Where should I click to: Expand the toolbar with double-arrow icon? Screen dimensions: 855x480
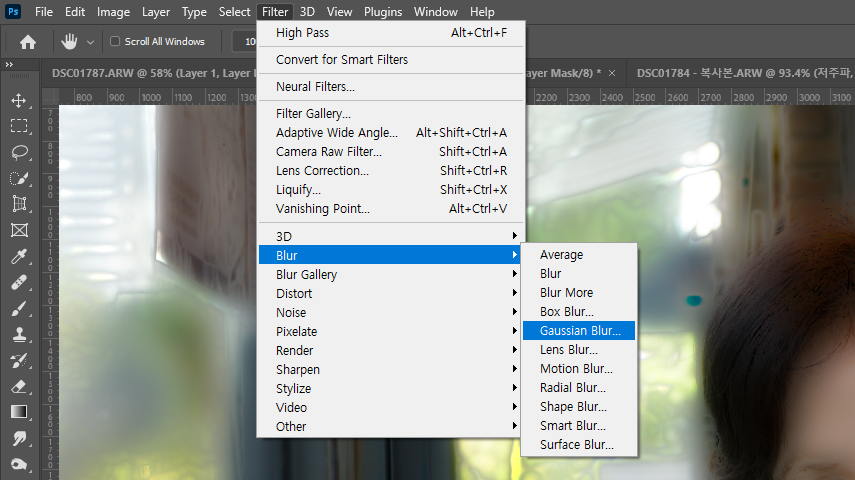[9, 64]
